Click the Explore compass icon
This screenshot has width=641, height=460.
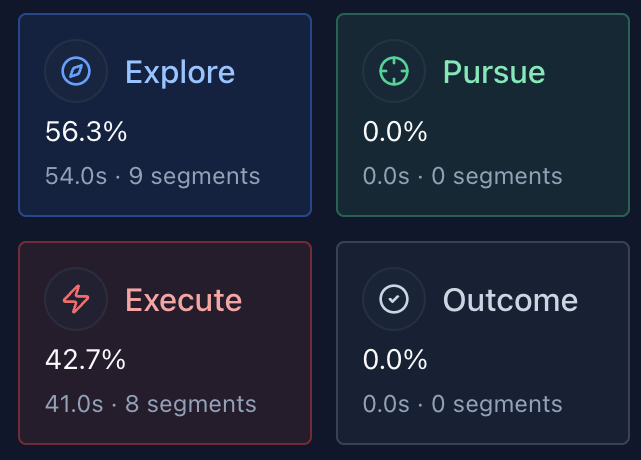pos(76,71)
